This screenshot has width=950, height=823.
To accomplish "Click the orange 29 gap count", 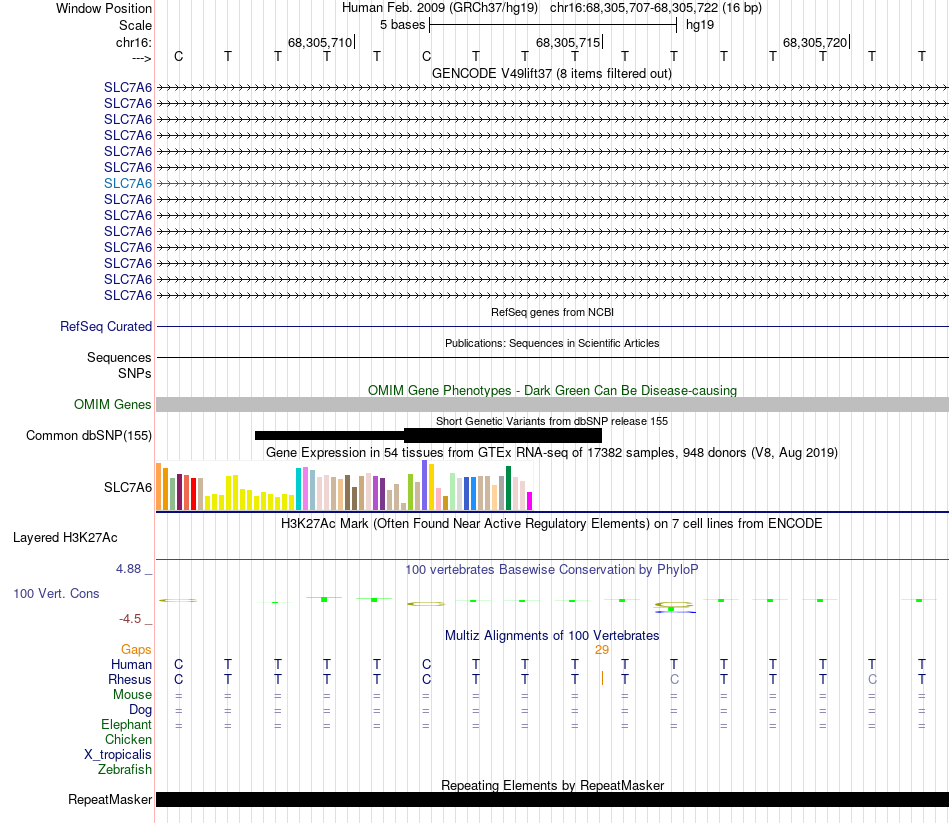I will coord(602,650).
